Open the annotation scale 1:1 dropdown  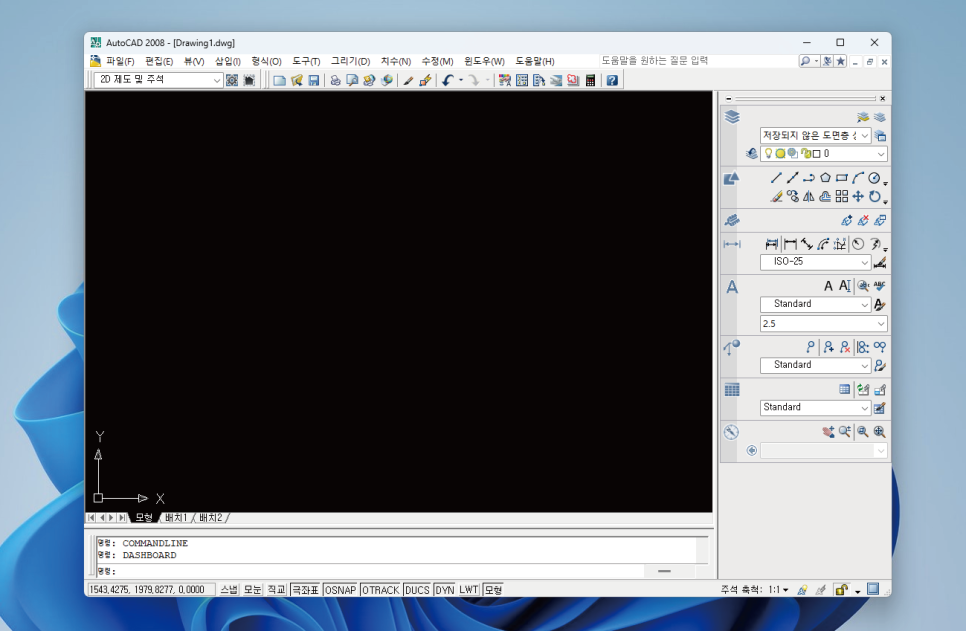[x=779, y=590]
